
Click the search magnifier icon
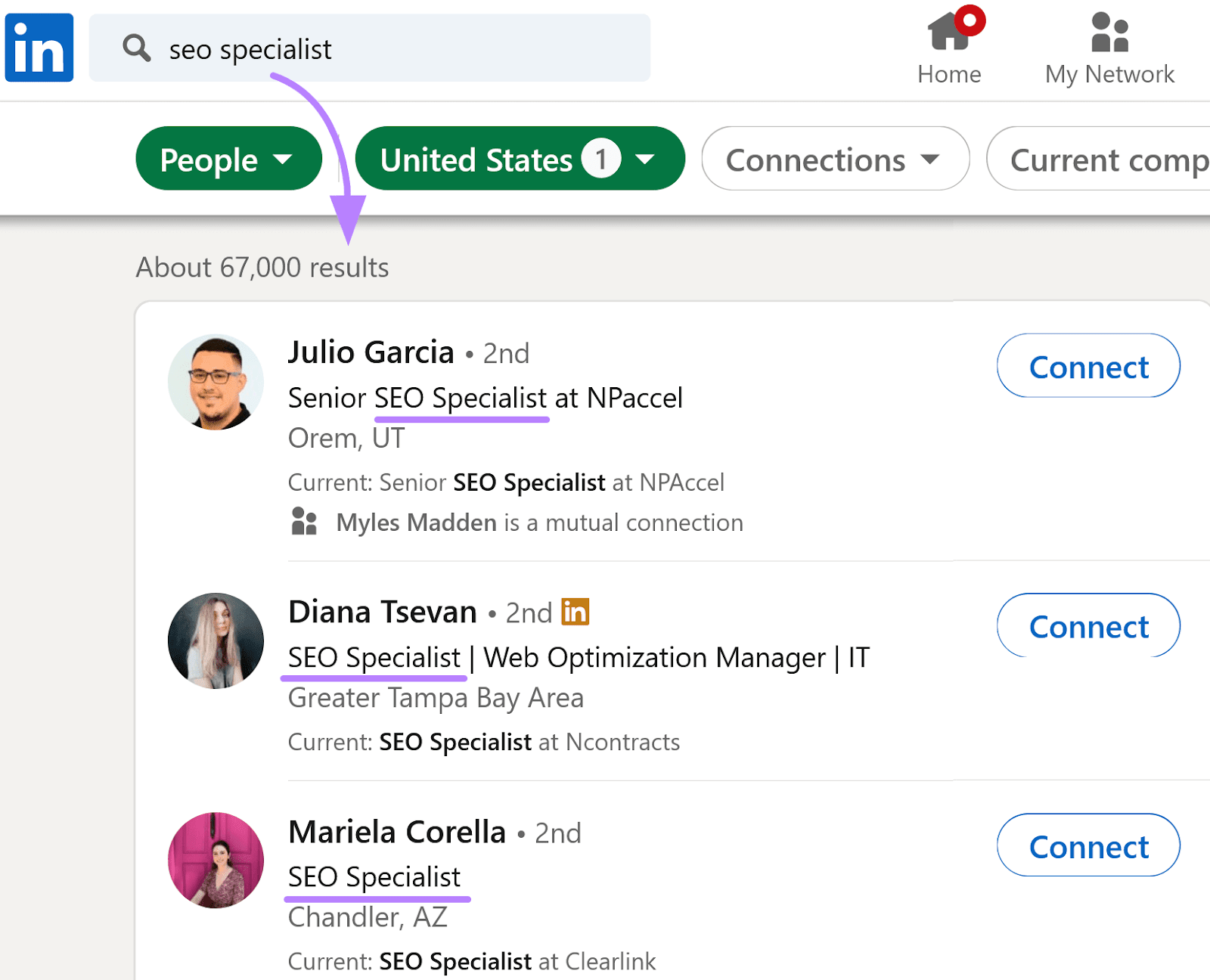click(138, 48)
